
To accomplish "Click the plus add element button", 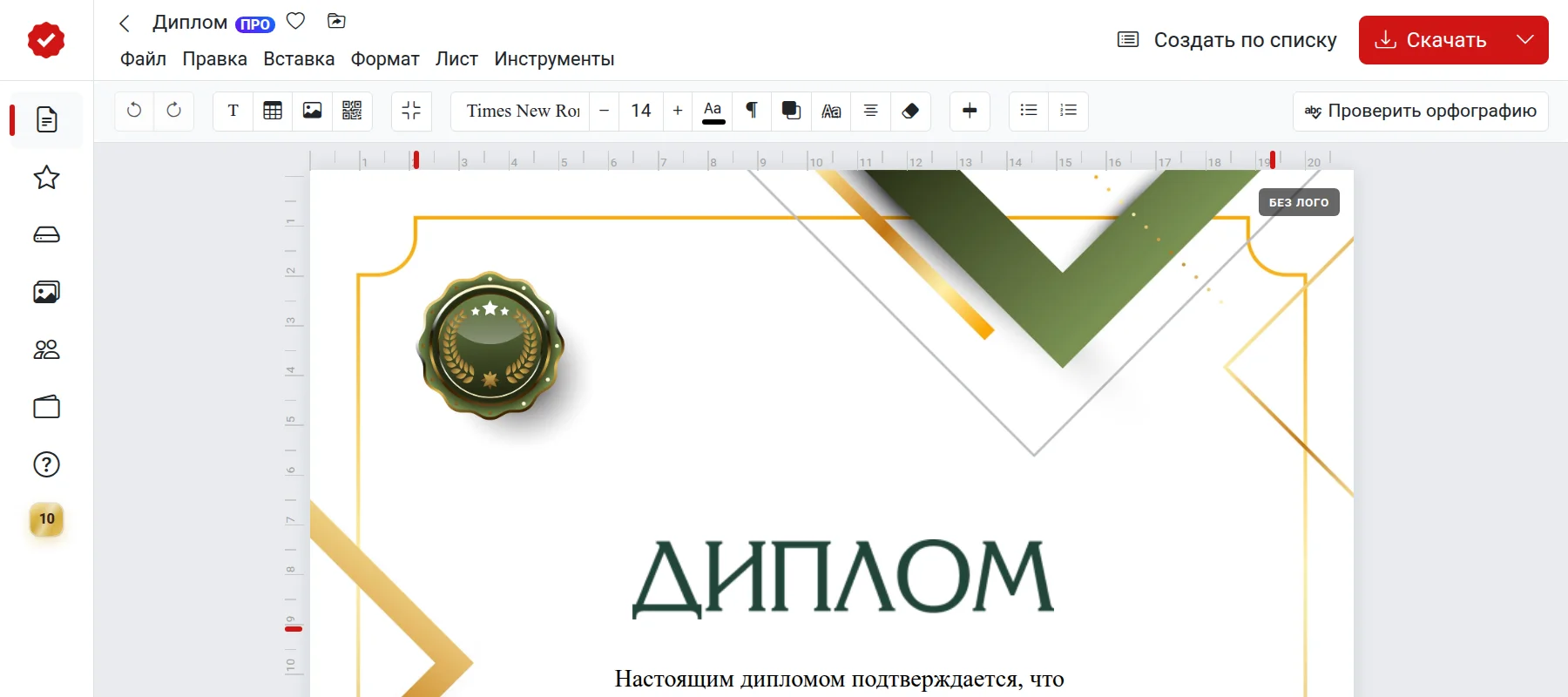I will coord(970,111).
